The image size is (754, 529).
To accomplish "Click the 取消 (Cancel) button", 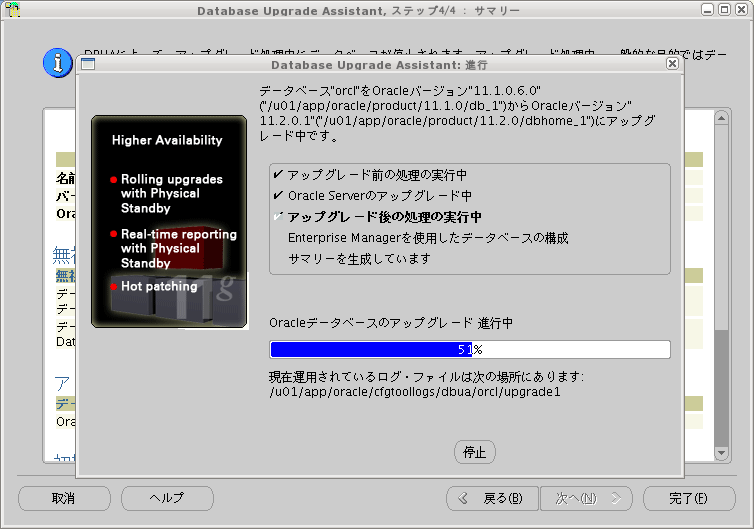I will pyautogui.click(x=64, y=498).
